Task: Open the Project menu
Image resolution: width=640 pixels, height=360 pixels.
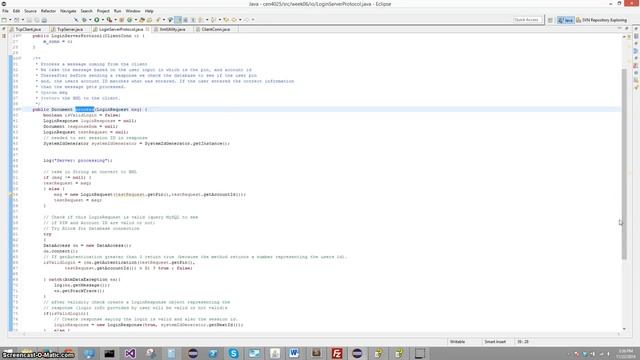Action: coord(103,11)
